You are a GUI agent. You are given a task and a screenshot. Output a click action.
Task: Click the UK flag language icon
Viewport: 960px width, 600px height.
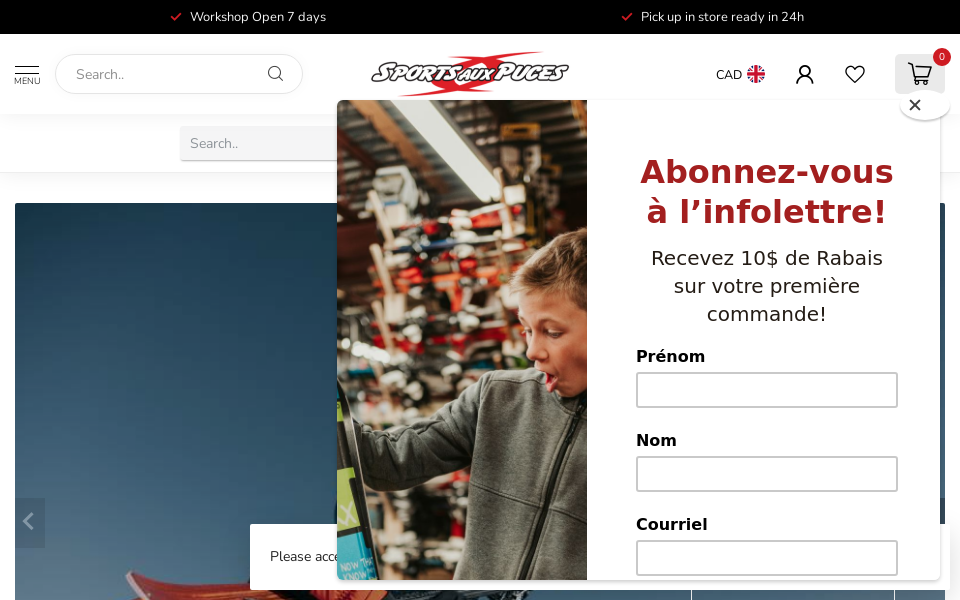[756, 74]
